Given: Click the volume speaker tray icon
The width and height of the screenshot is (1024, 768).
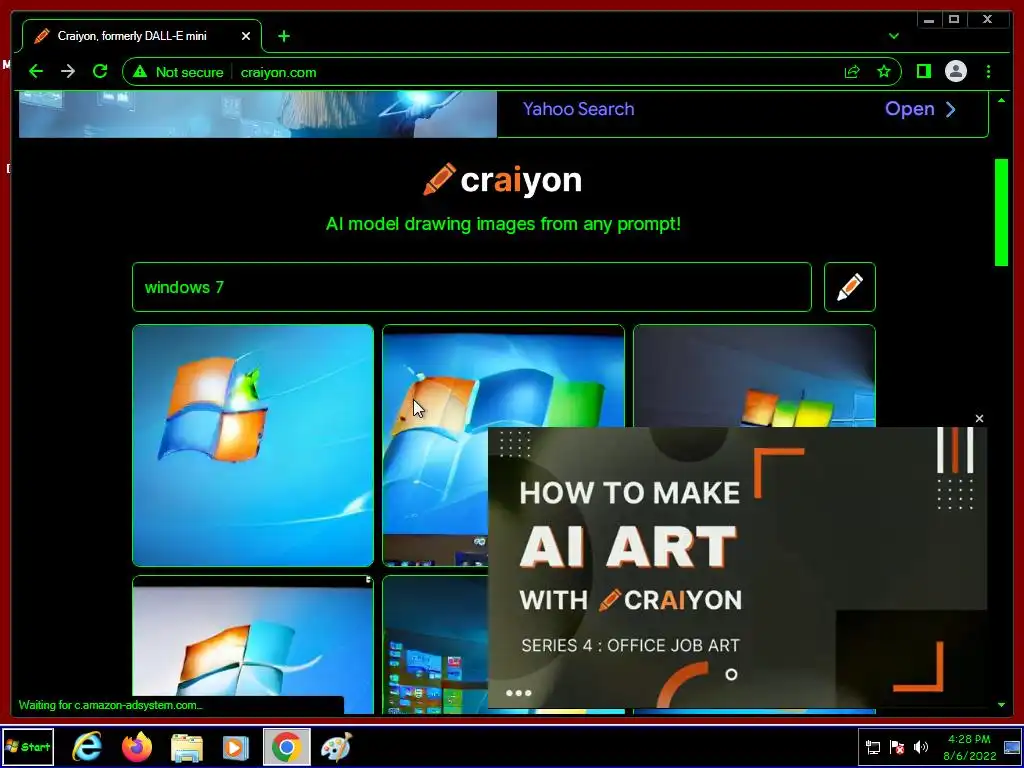Looking at the screenshot, I should click(921, 747).
